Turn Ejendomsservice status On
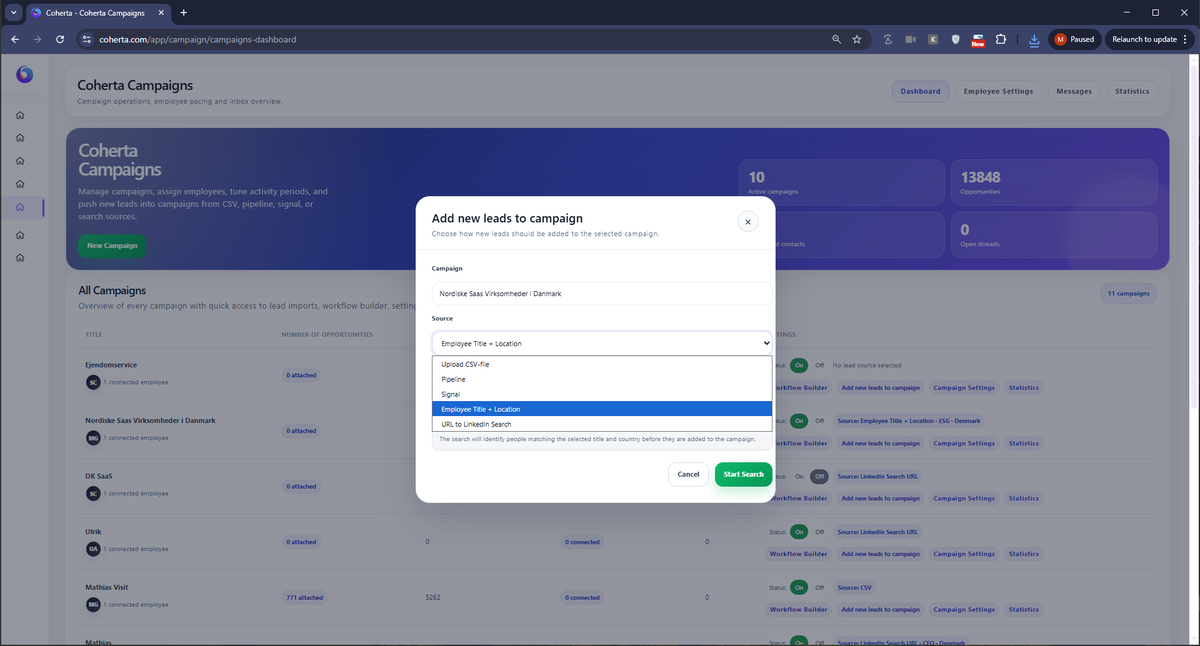Viewport: 1200px width, 646px height. click(799, 365)
